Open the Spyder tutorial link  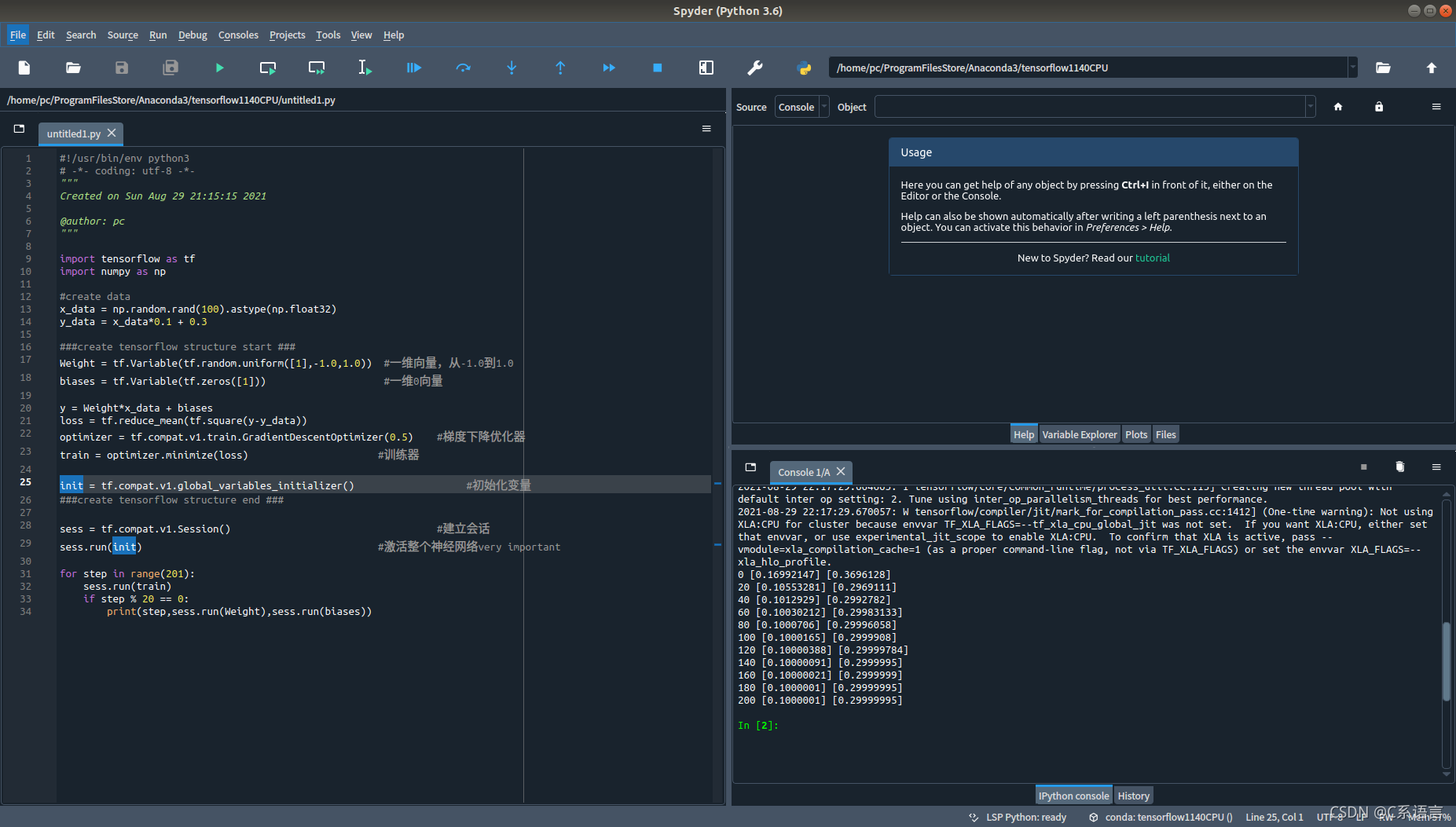1152,258
